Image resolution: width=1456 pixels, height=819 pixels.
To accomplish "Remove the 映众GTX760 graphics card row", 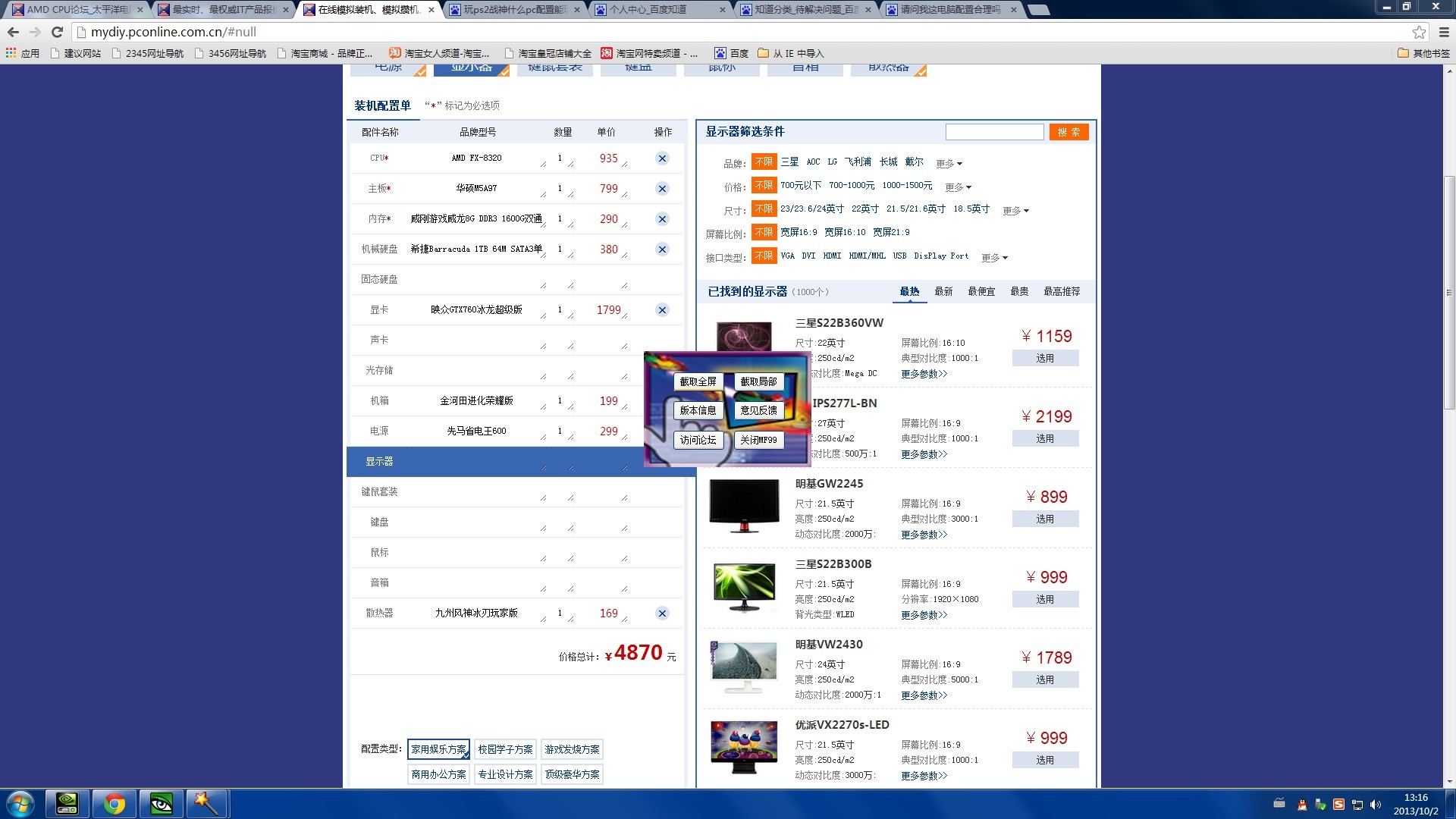I will coord(662,310).
